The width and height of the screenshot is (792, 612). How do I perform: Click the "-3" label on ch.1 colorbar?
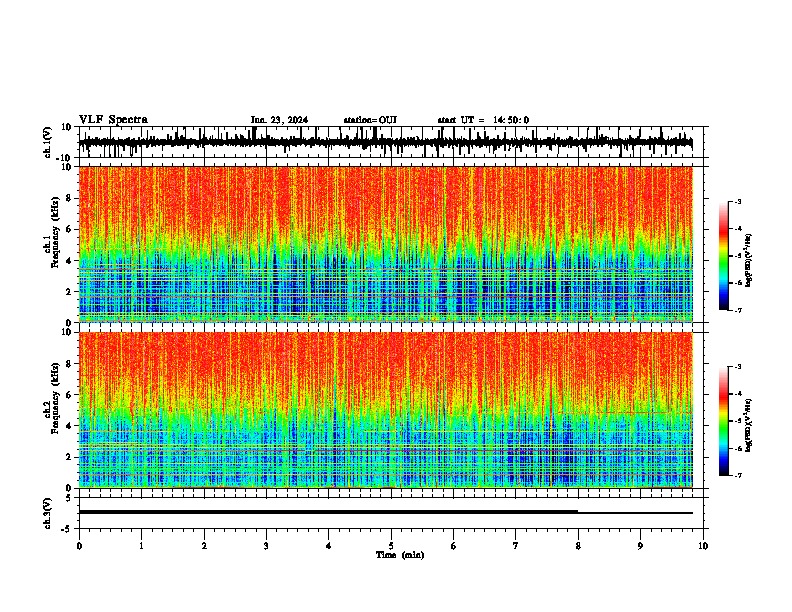click(737, 201)
